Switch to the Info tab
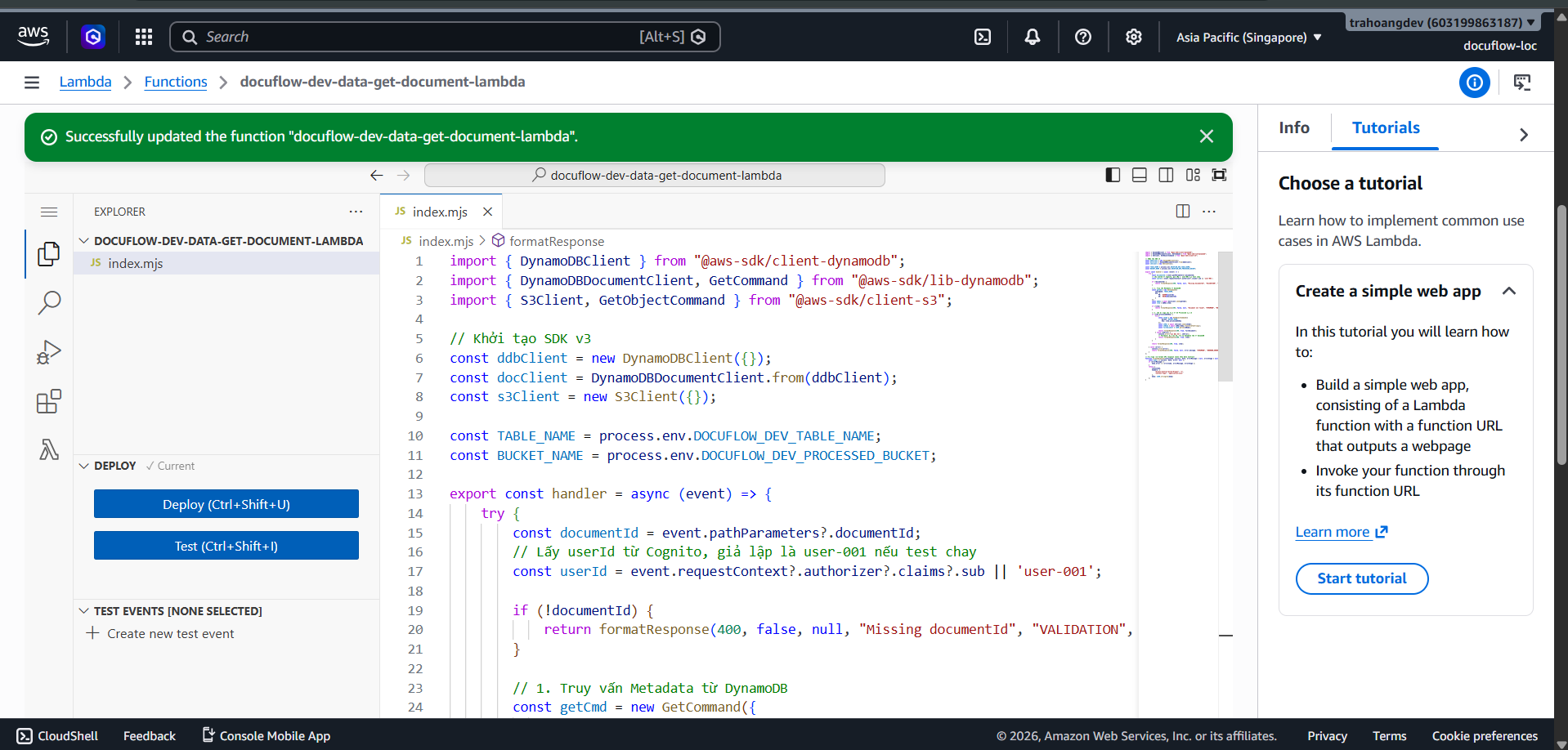This screenshot has width=1568, height=750. coord(1294,128)
